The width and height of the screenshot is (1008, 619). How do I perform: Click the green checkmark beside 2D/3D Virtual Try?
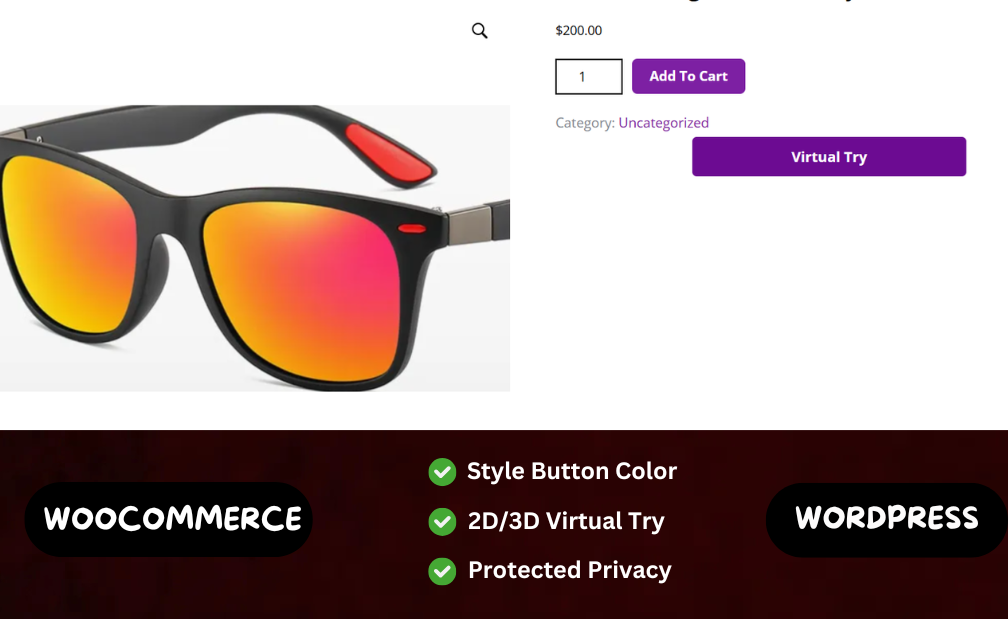(x=442, y=521)
